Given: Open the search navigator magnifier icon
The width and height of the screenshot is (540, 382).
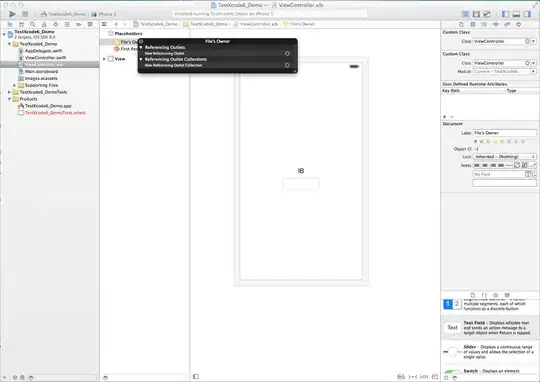Looking at the screenshot, I should pyautogui.click(x=33, y=24).
